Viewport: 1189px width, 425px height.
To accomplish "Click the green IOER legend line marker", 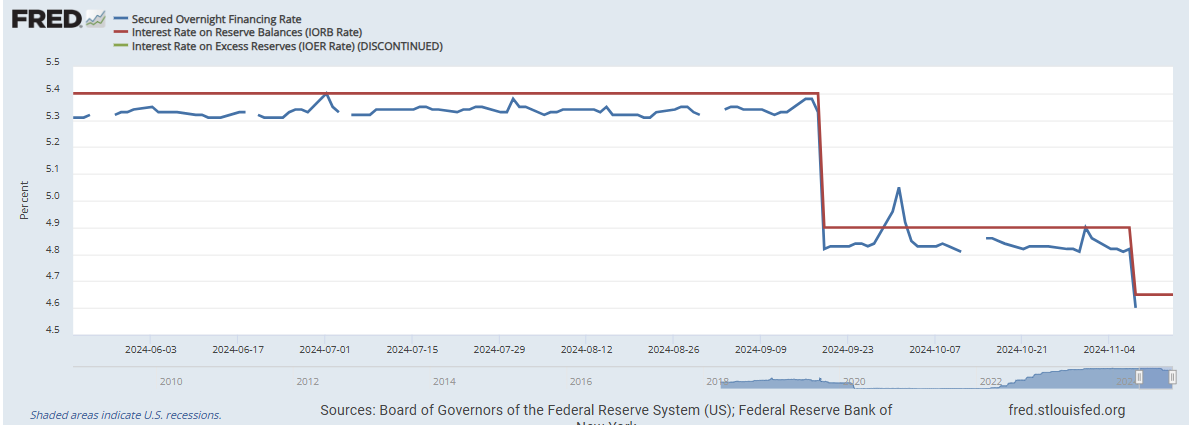I will pos(122,46).
